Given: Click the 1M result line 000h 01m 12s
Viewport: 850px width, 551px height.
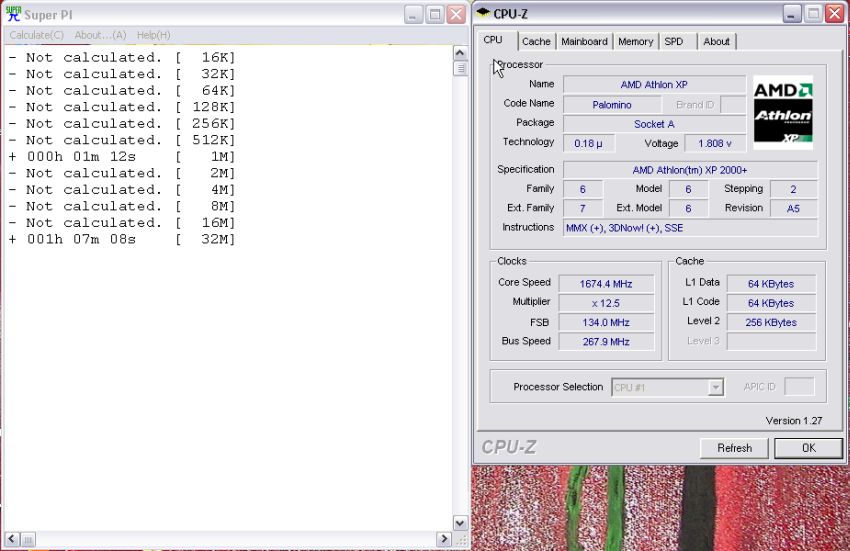Looking at the screenshot, I should (122, 157).
